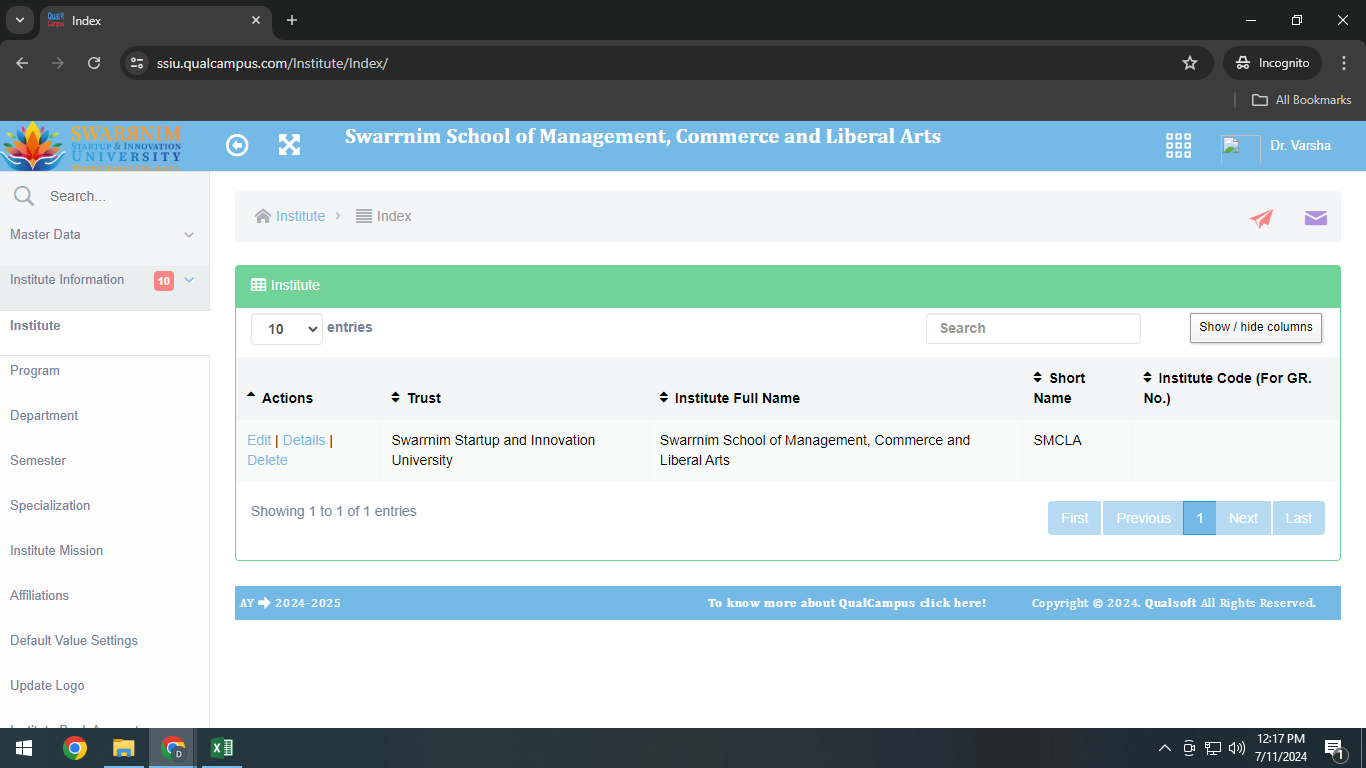Viewport: 1366px width, 768px height.
Task: Open Default Value Settings in sidebar
Action: click(x=74, y=640)
